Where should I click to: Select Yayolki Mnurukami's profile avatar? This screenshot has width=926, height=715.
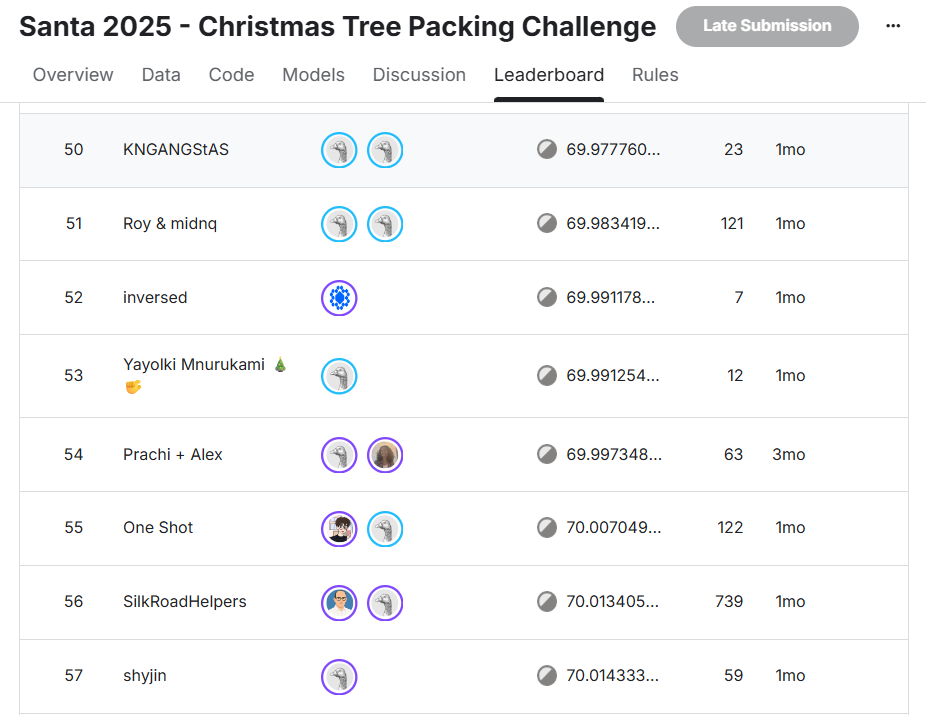pyautogui.click(x=339, y=376)
